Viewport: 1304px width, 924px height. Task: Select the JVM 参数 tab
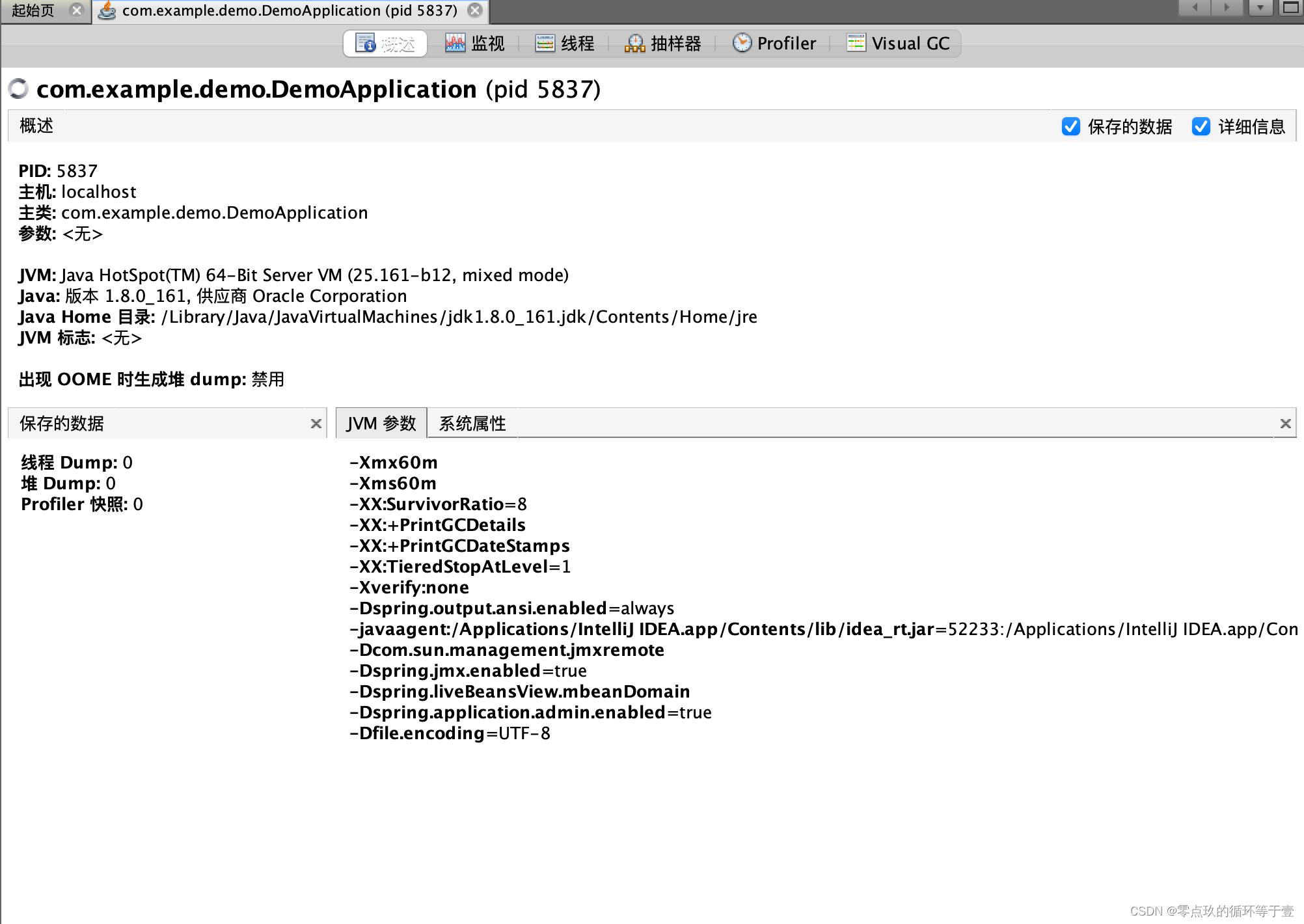381,423
